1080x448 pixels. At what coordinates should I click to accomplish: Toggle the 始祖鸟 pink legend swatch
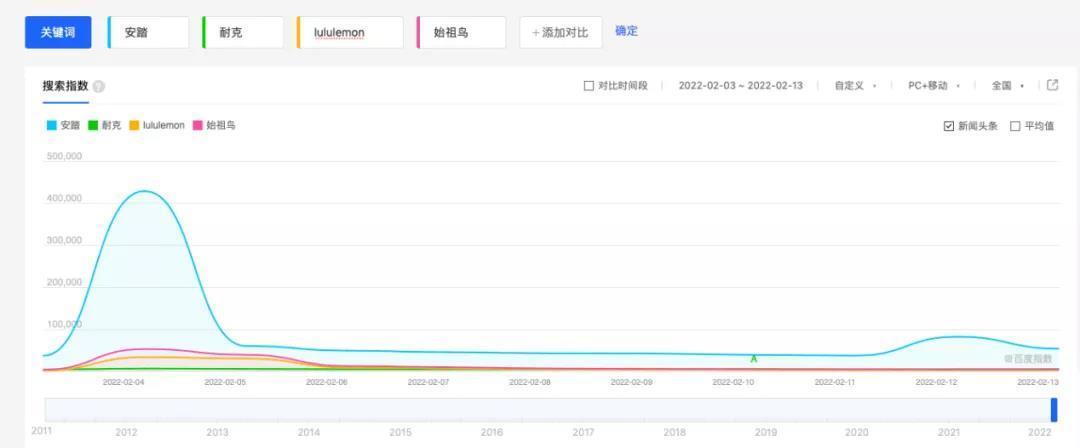pyautogui.click(x=198, y=125)
